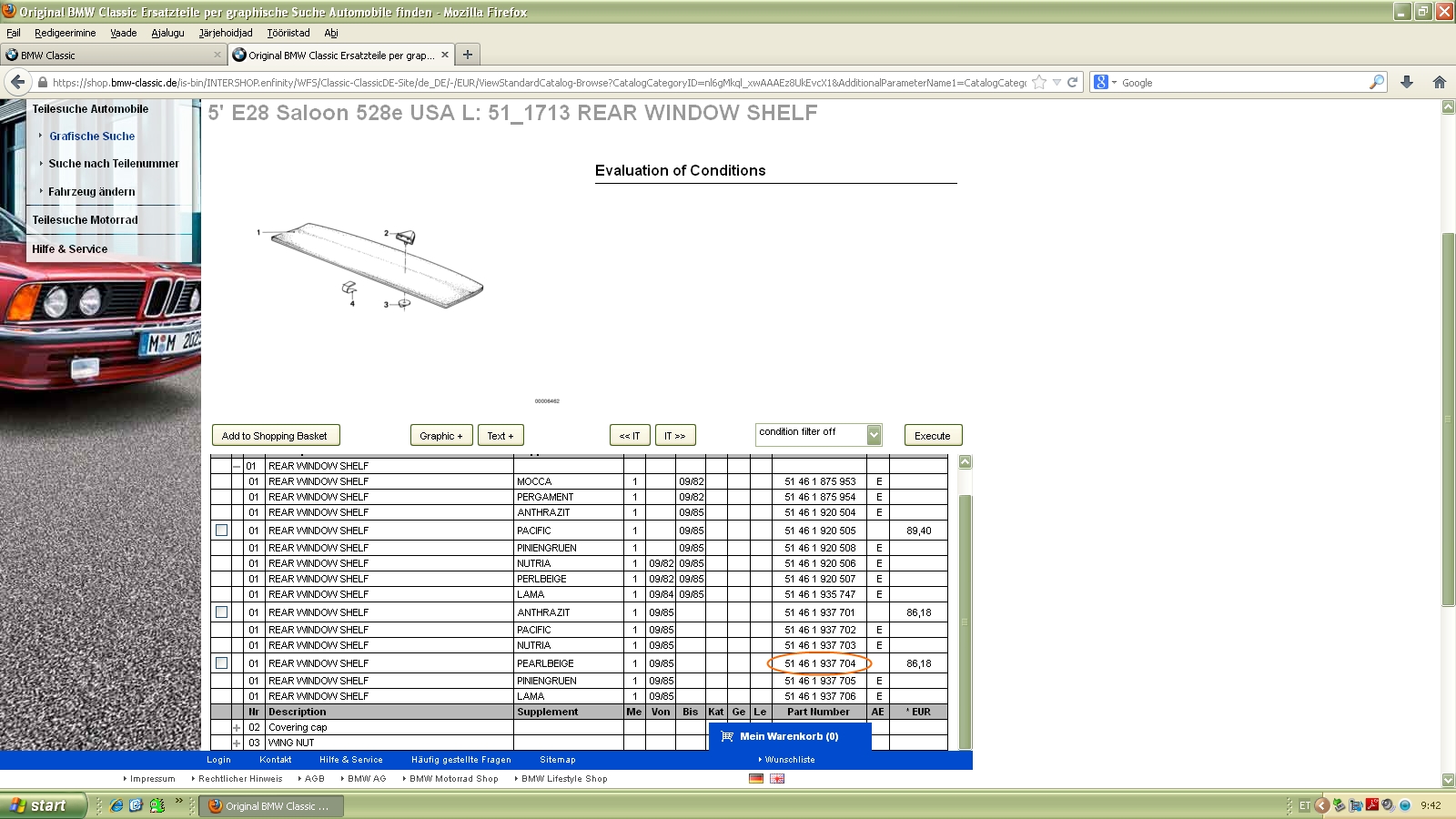Click the page scrollbar down arrow
Screen dimensions: 1456x819
[x=1449, y=780]
